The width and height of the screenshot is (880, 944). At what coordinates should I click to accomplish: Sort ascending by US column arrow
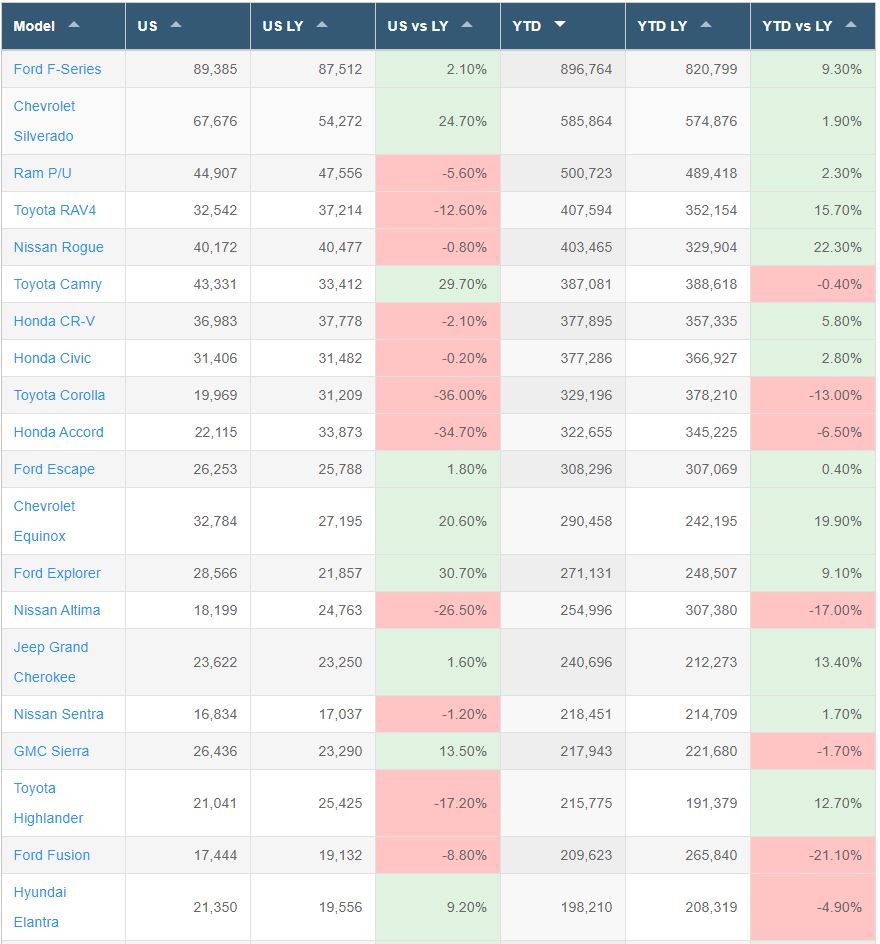pos(176,25)
